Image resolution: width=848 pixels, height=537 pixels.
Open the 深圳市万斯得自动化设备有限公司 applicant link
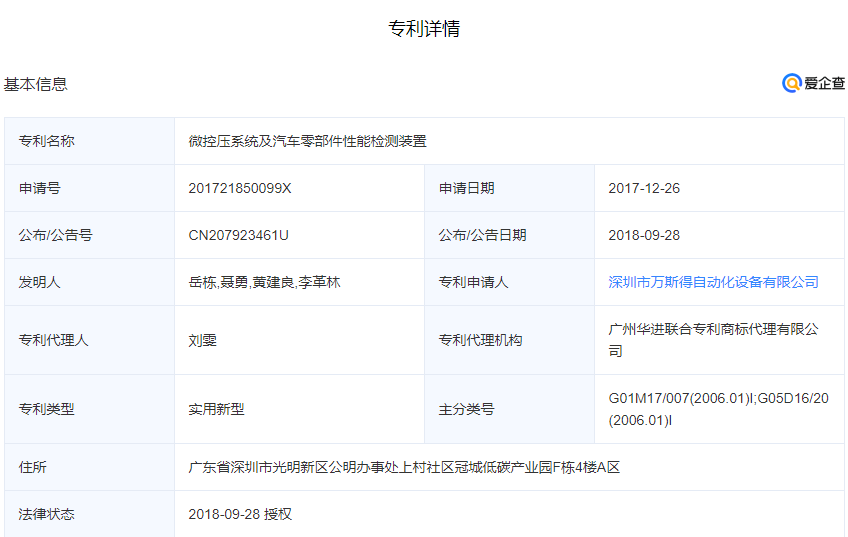[713, 282]
